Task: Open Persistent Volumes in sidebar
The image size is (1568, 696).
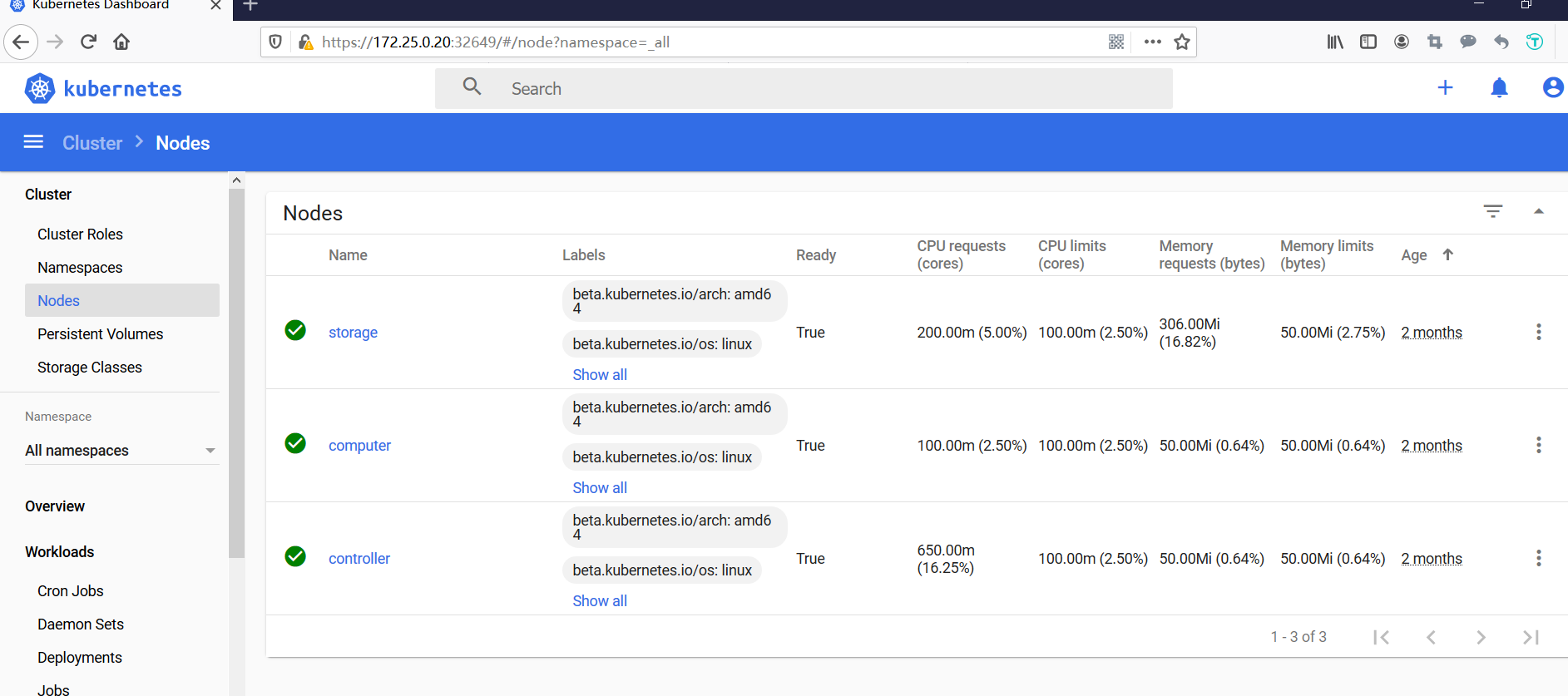Action: point(100,333)
